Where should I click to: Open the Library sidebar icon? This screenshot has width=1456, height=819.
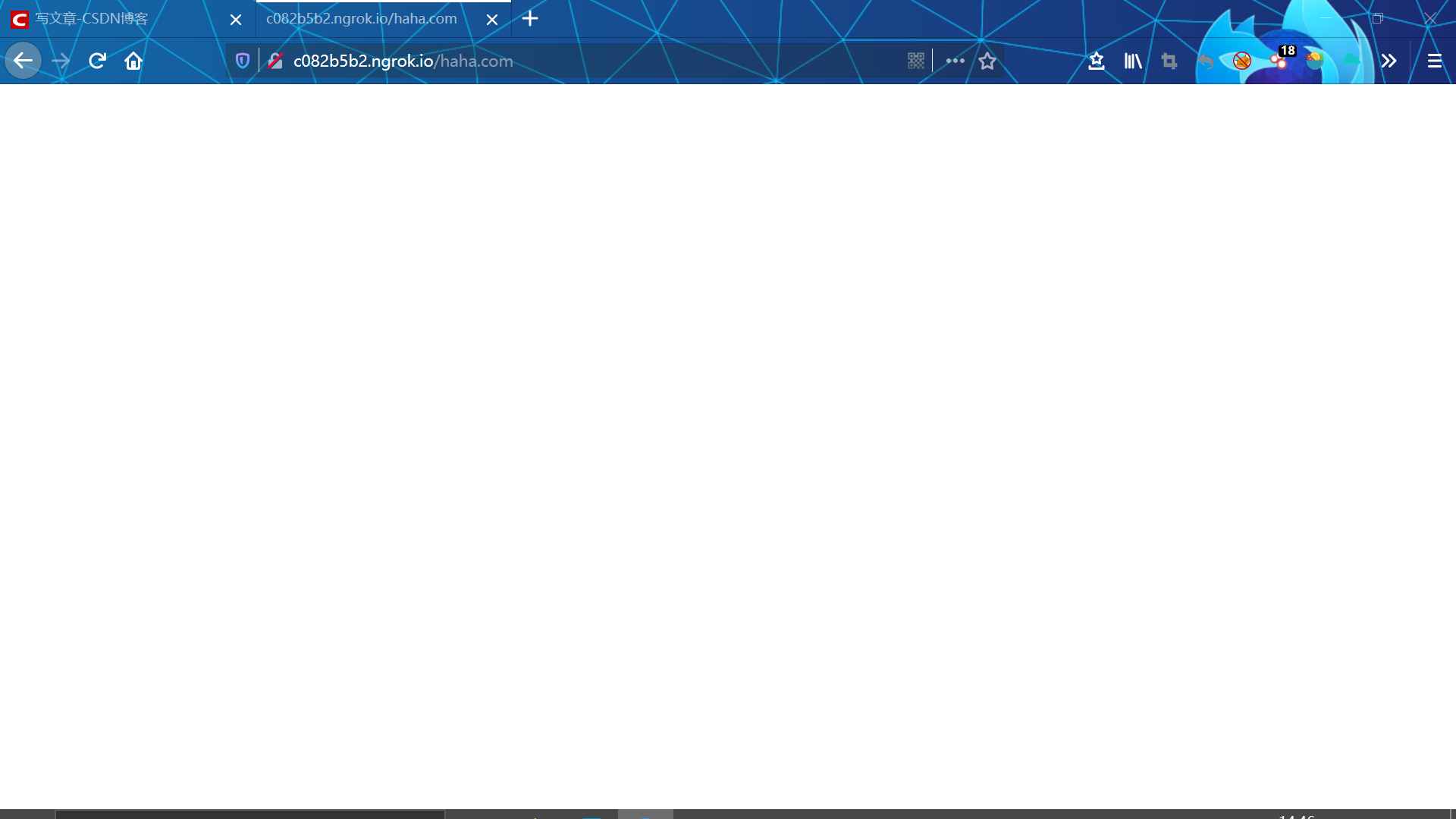[1133, 61]
